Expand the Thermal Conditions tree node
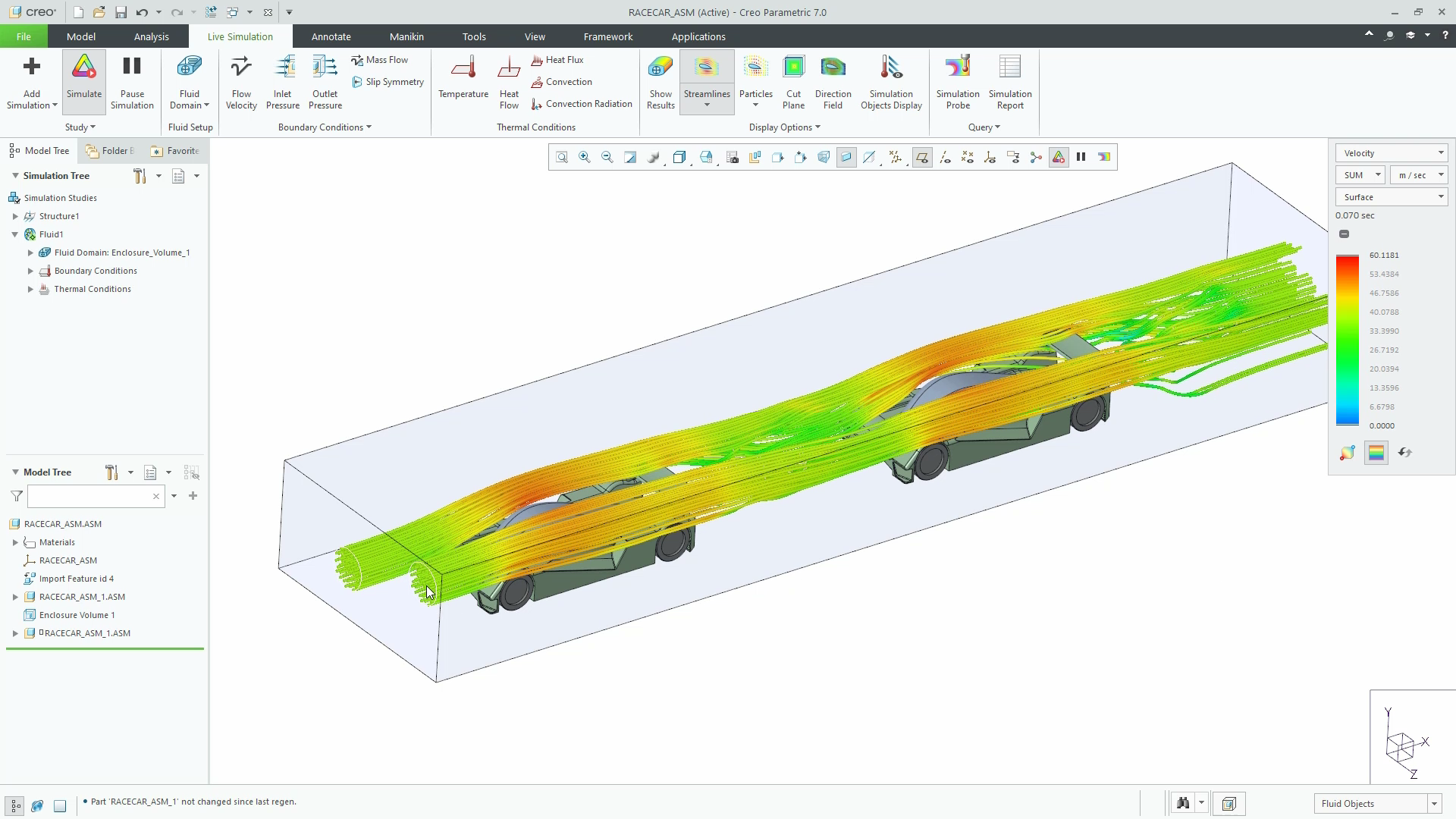The width and height of the screenshot is (1456, 819). click(x=30, y=289)
